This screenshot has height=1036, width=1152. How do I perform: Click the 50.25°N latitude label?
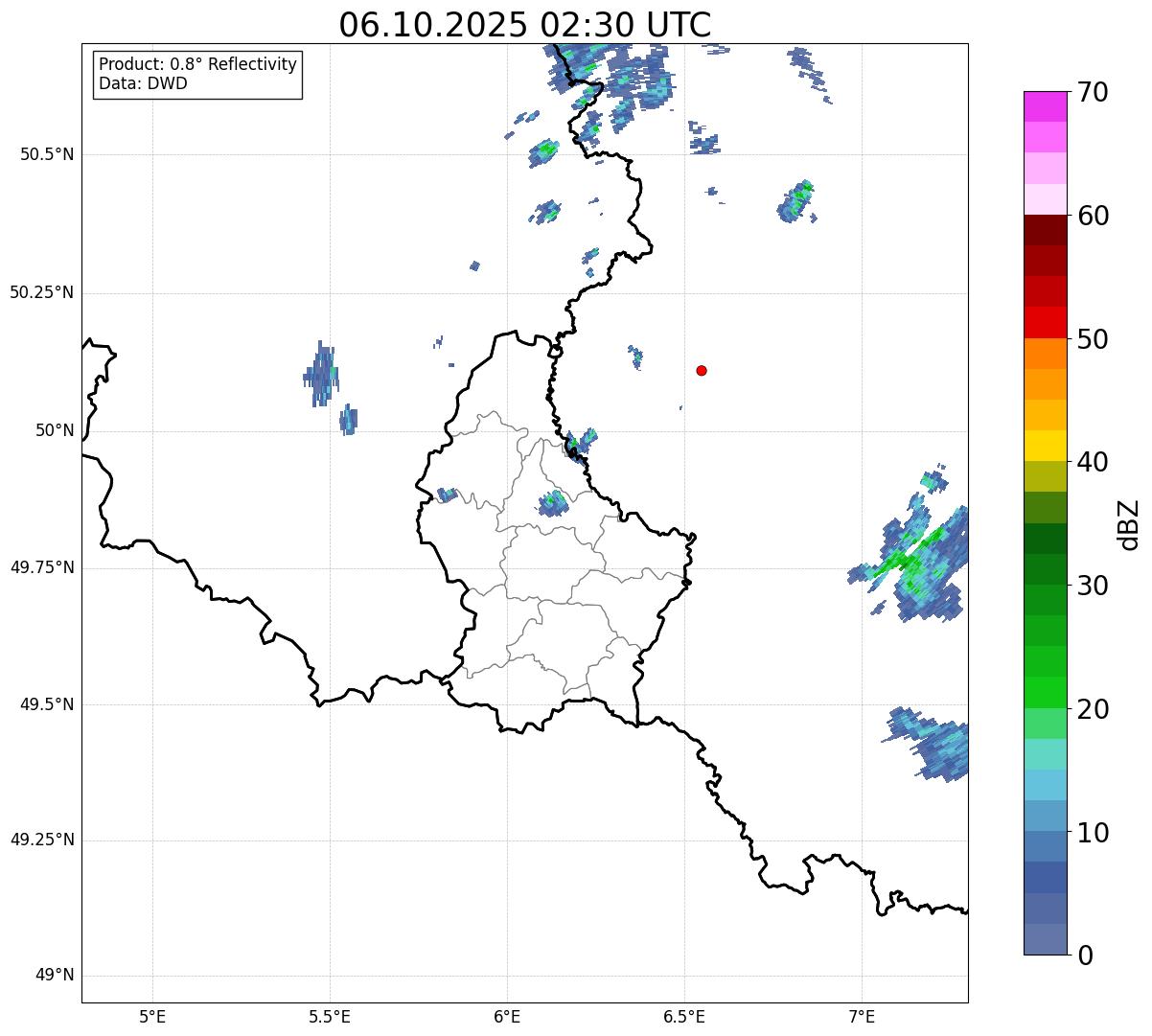pyautogui.click(x=41, y=292)
